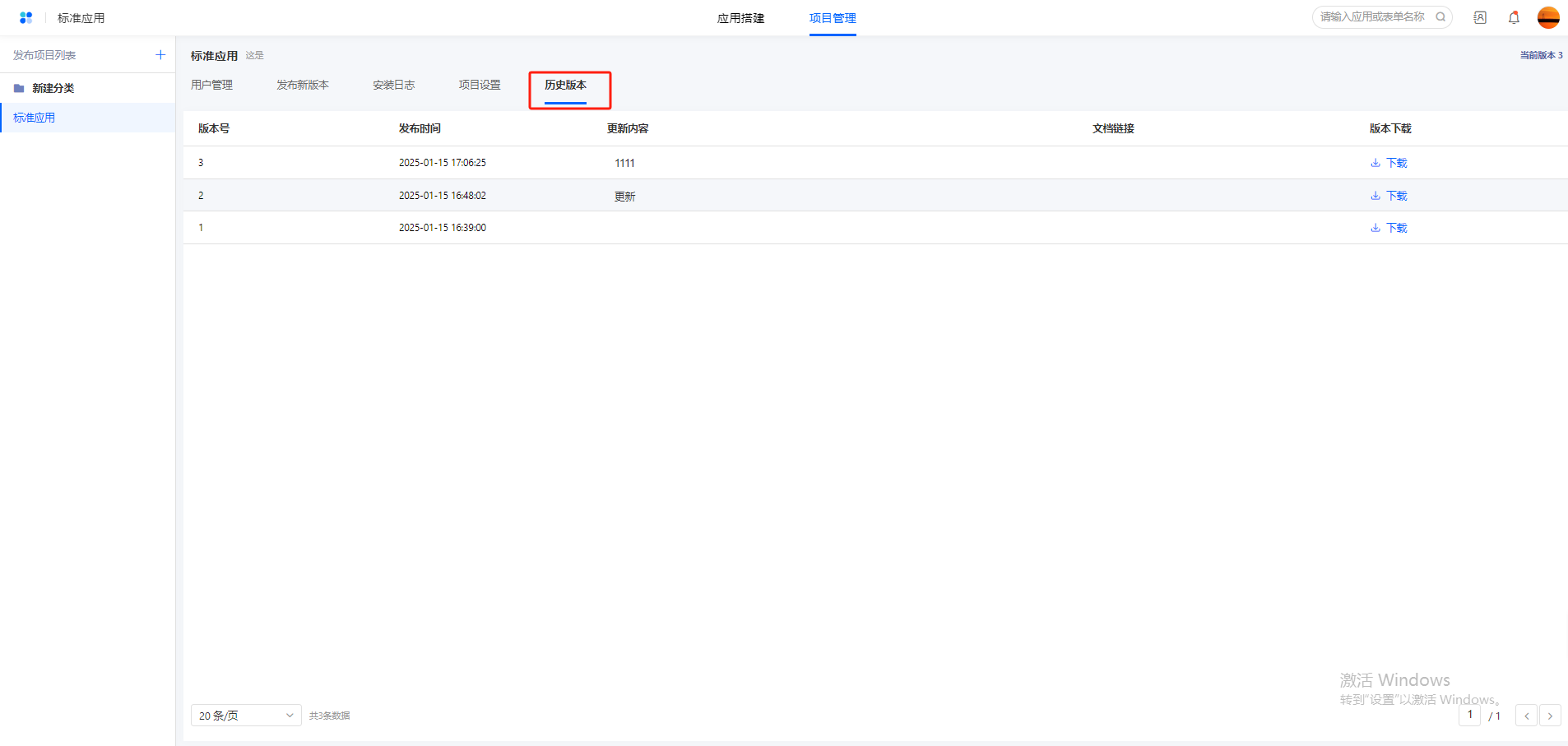Screen dimensions: 1568x746
Task: Expand the 新建分类 folder in sidebar
Action: pyautogui.click(x=53, y=88)
